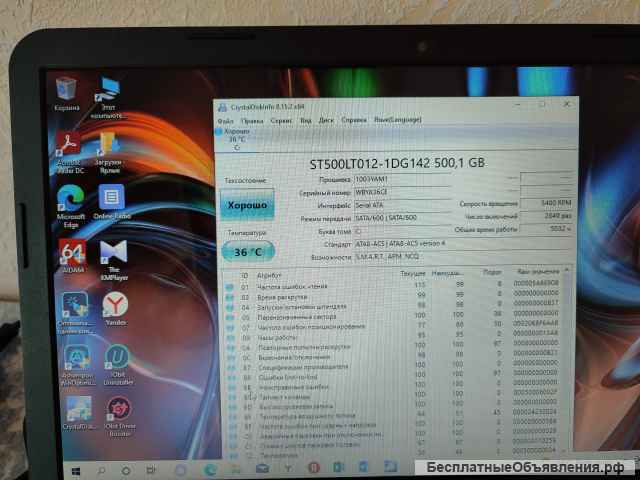Open Task View on the taskbar
Image resolution: width=640 pixels, height=480 pixels.
pos(151,471)
